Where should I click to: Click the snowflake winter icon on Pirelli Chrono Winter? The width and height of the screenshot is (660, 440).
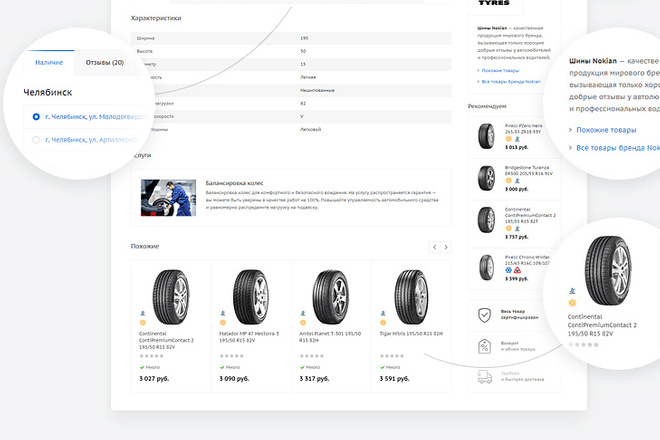click(508, 270)
